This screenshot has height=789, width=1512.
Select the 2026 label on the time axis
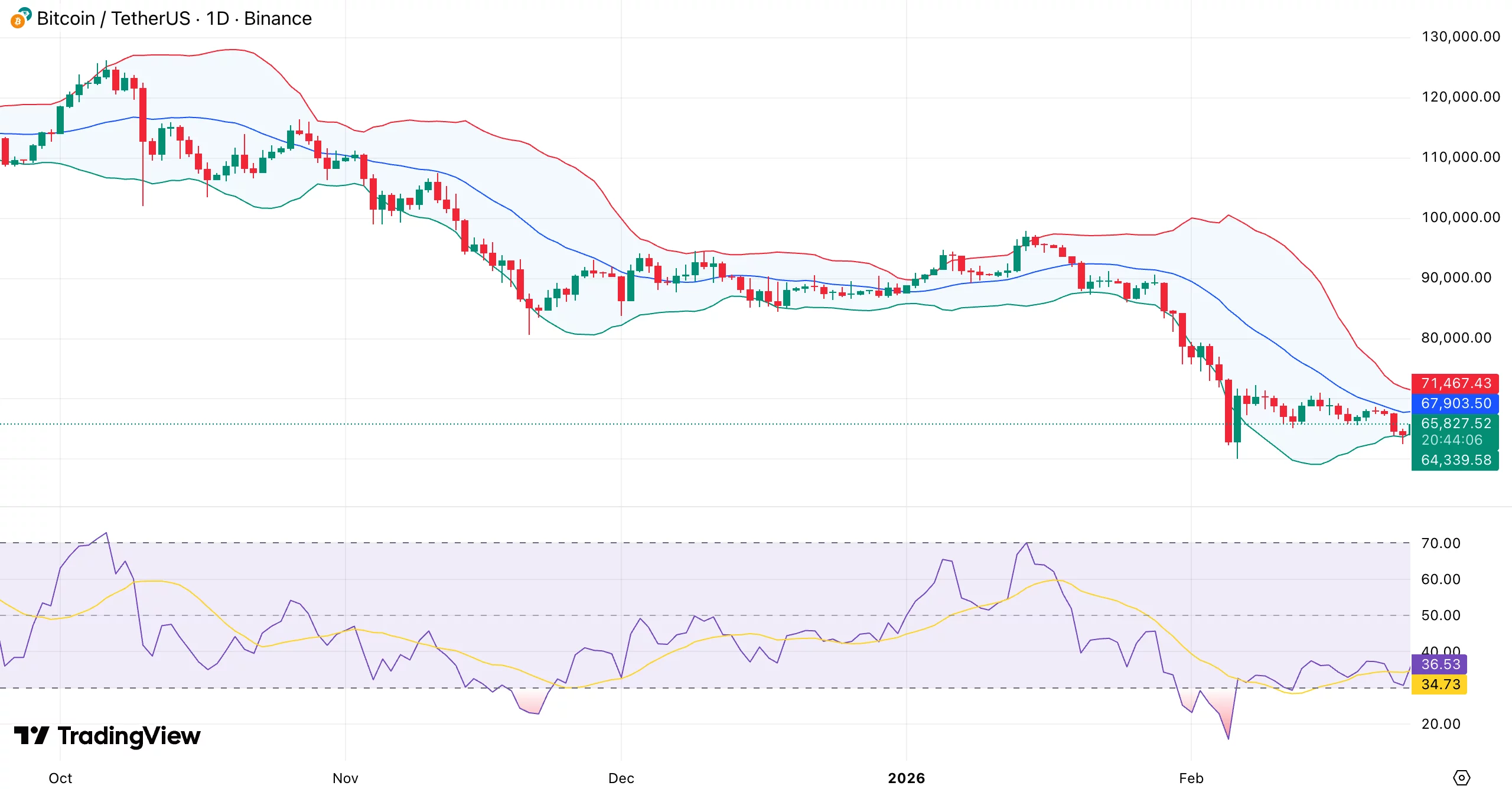click(x=905, y=778)
